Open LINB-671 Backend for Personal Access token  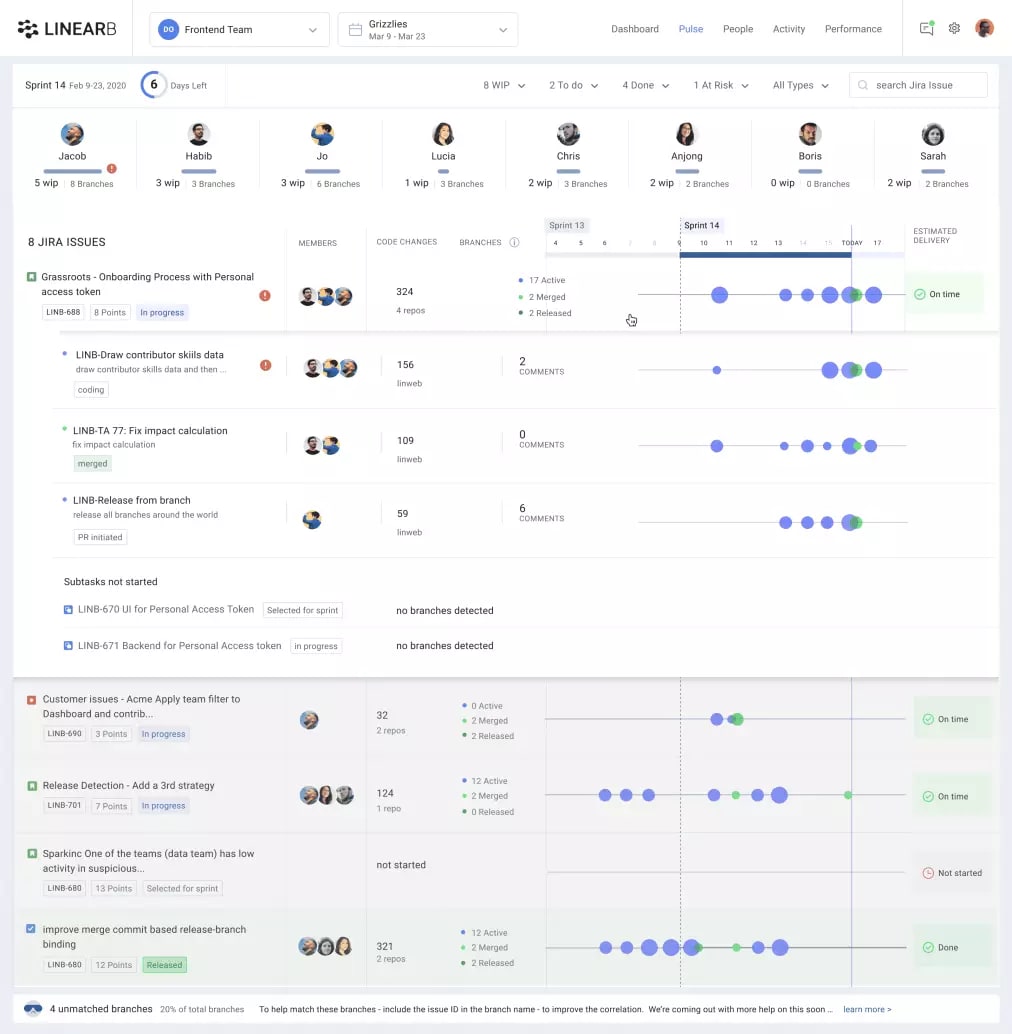[179, 646]
